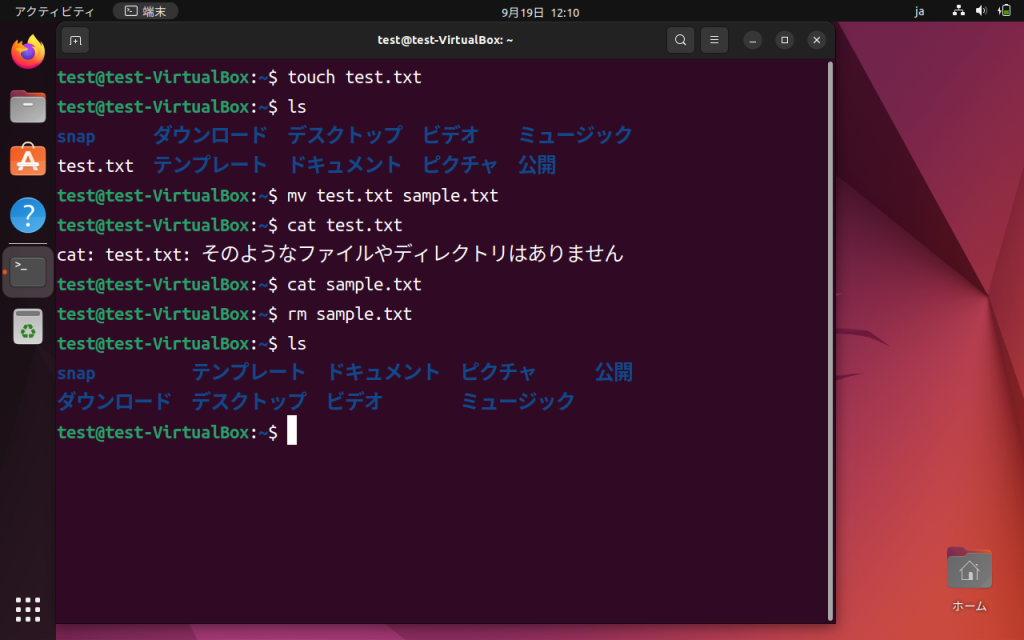Viewport: 1024px width, 640px height.
Task: Click the 'rm sample.txt' command
Action: (x=349, y=313)
